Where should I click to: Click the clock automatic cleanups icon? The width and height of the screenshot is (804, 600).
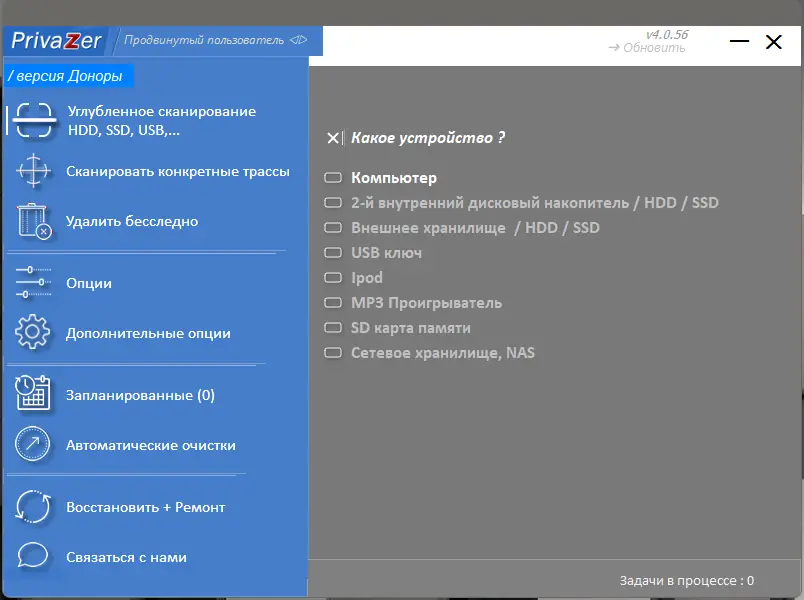(33, 444)
